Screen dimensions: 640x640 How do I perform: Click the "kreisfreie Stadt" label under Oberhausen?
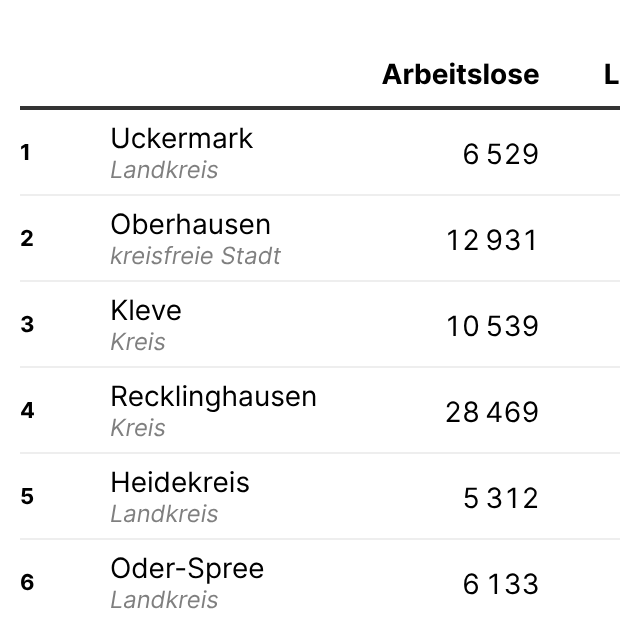click(195, 256)
